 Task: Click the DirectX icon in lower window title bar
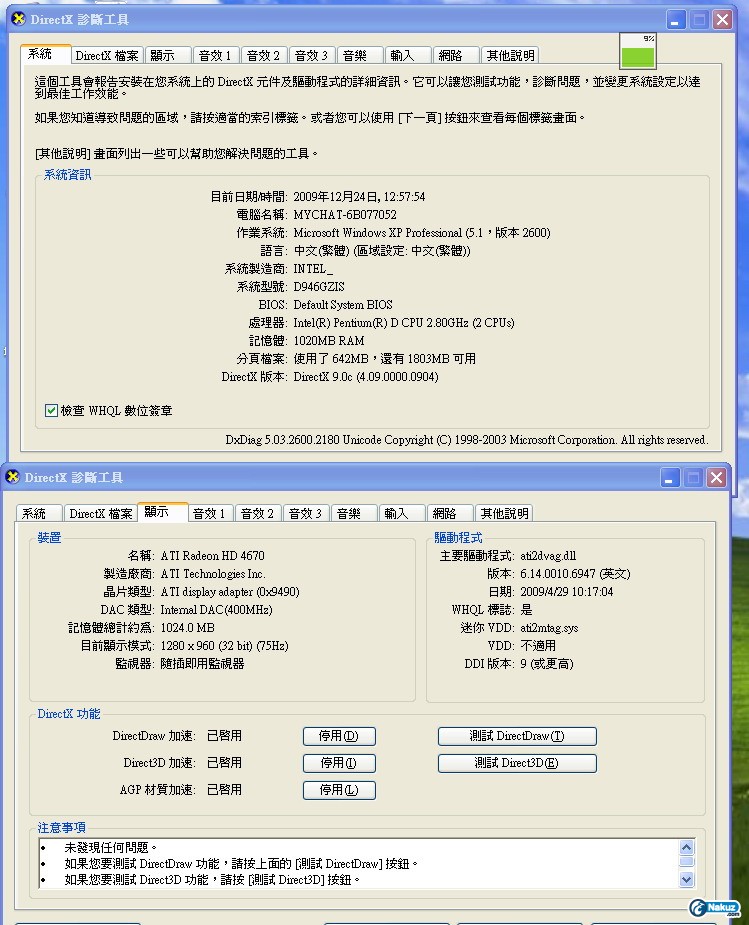[x=12, y=477]
